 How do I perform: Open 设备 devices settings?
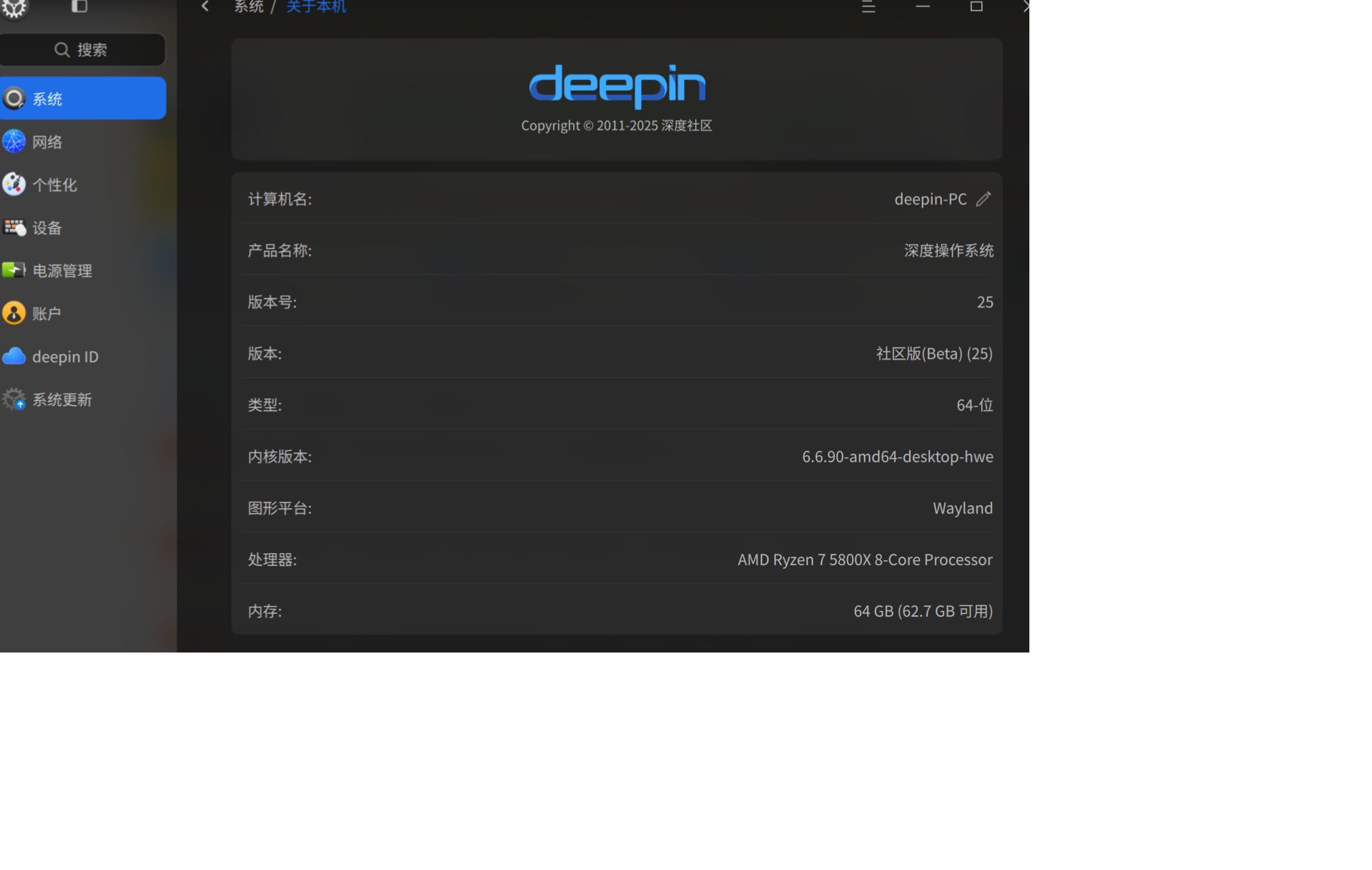(x=82, y=228)
